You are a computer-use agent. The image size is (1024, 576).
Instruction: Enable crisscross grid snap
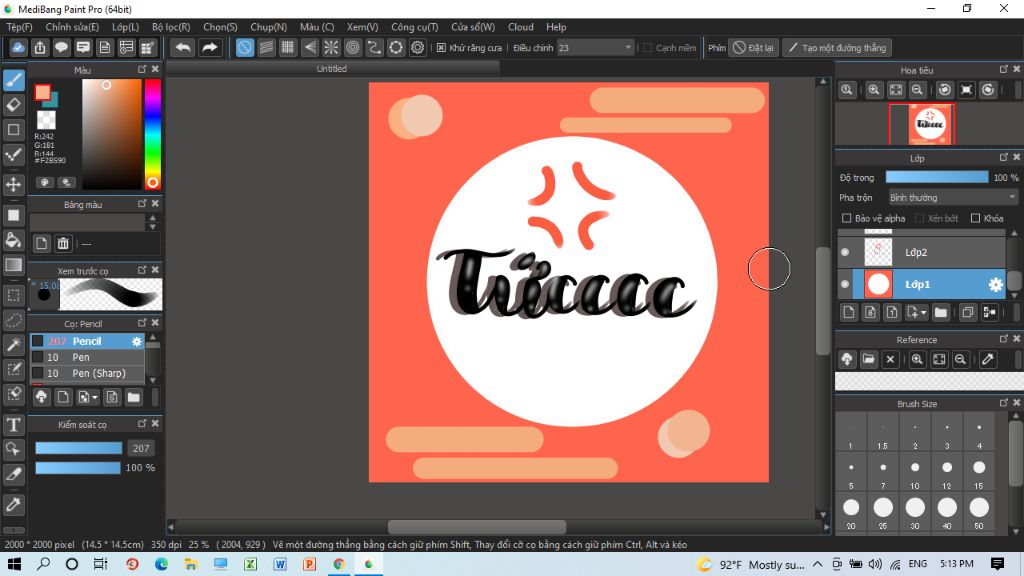click(287, 48)
